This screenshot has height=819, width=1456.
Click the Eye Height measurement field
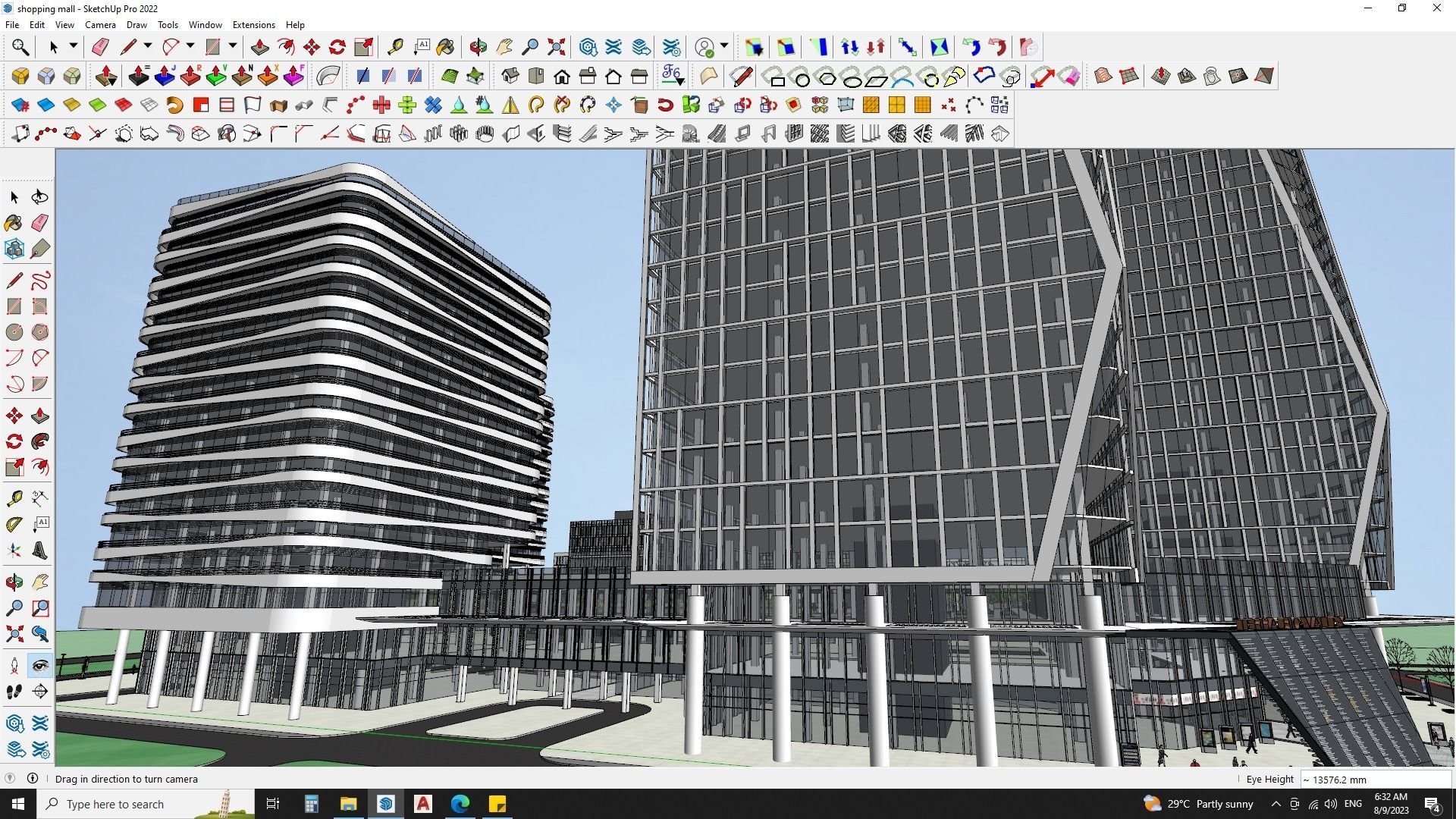[1374, 780]
